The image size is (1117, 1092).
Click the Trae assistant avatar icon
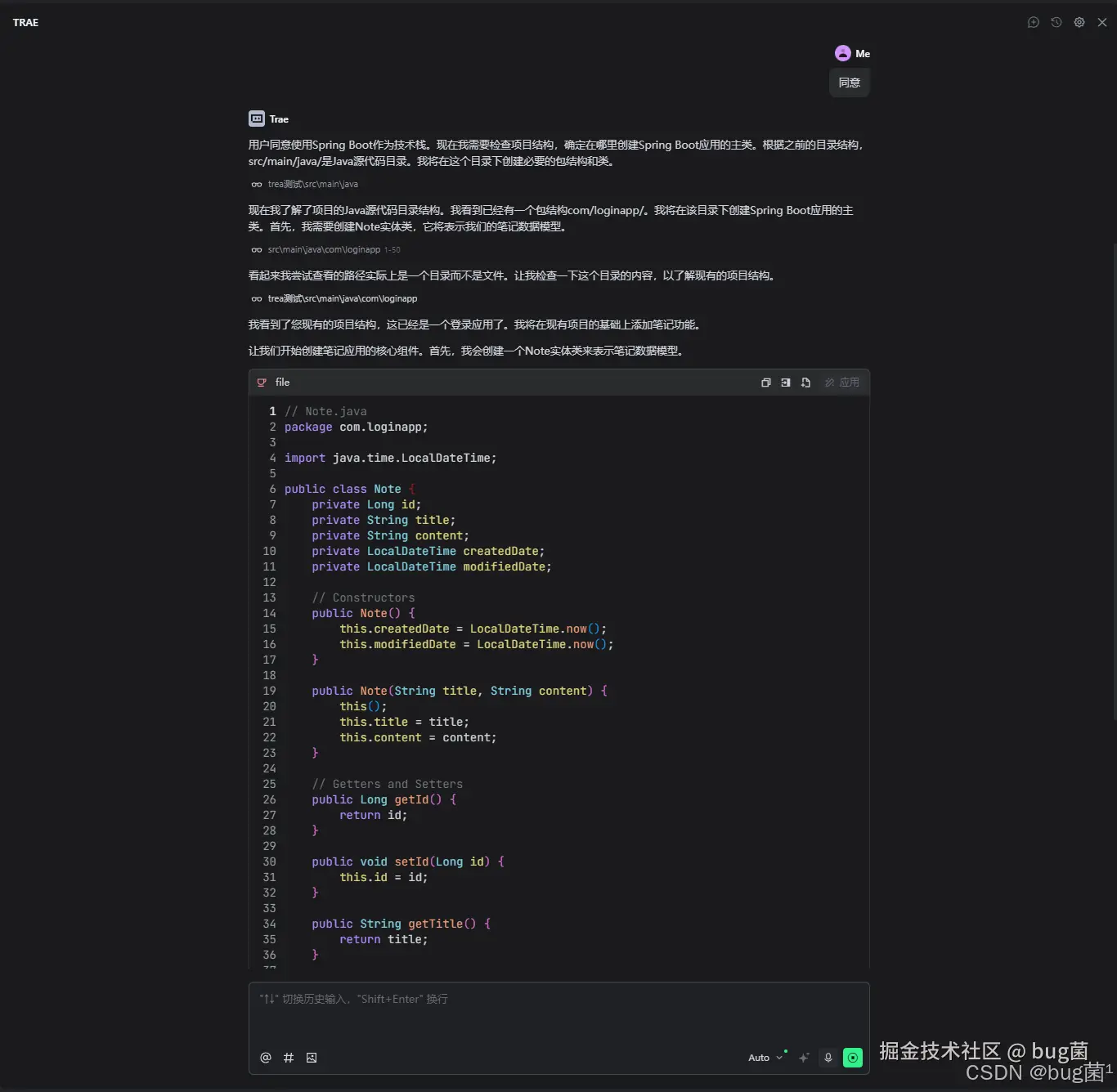(257, 119)
